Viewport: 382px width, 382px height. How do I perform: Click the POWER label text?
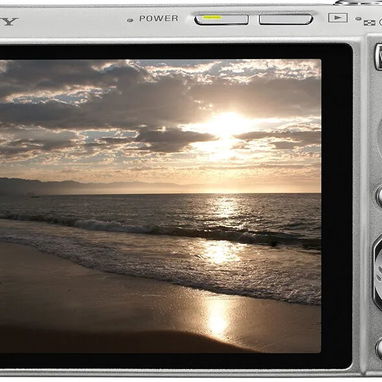[x=159, y=19]
